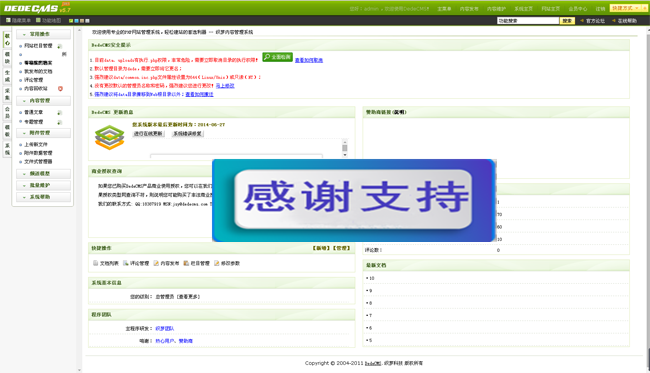This screenshot has height=373, width=650.
Task: Open 专题管理 in the sidebar
Action: click(33, 122)
